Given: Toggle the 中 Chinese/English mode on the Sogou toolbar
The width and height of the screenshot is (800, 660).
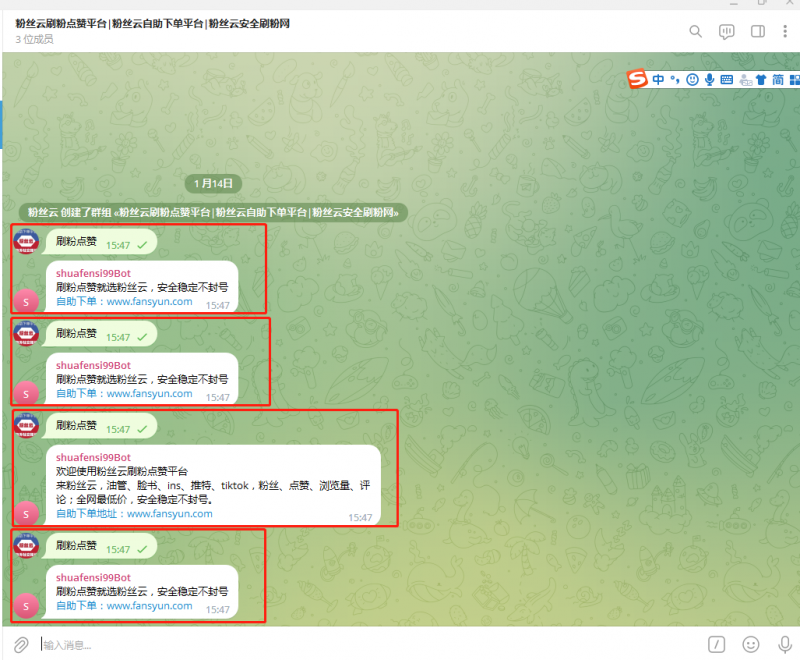Looking at the screenshot, I should [x=658, y=80].
